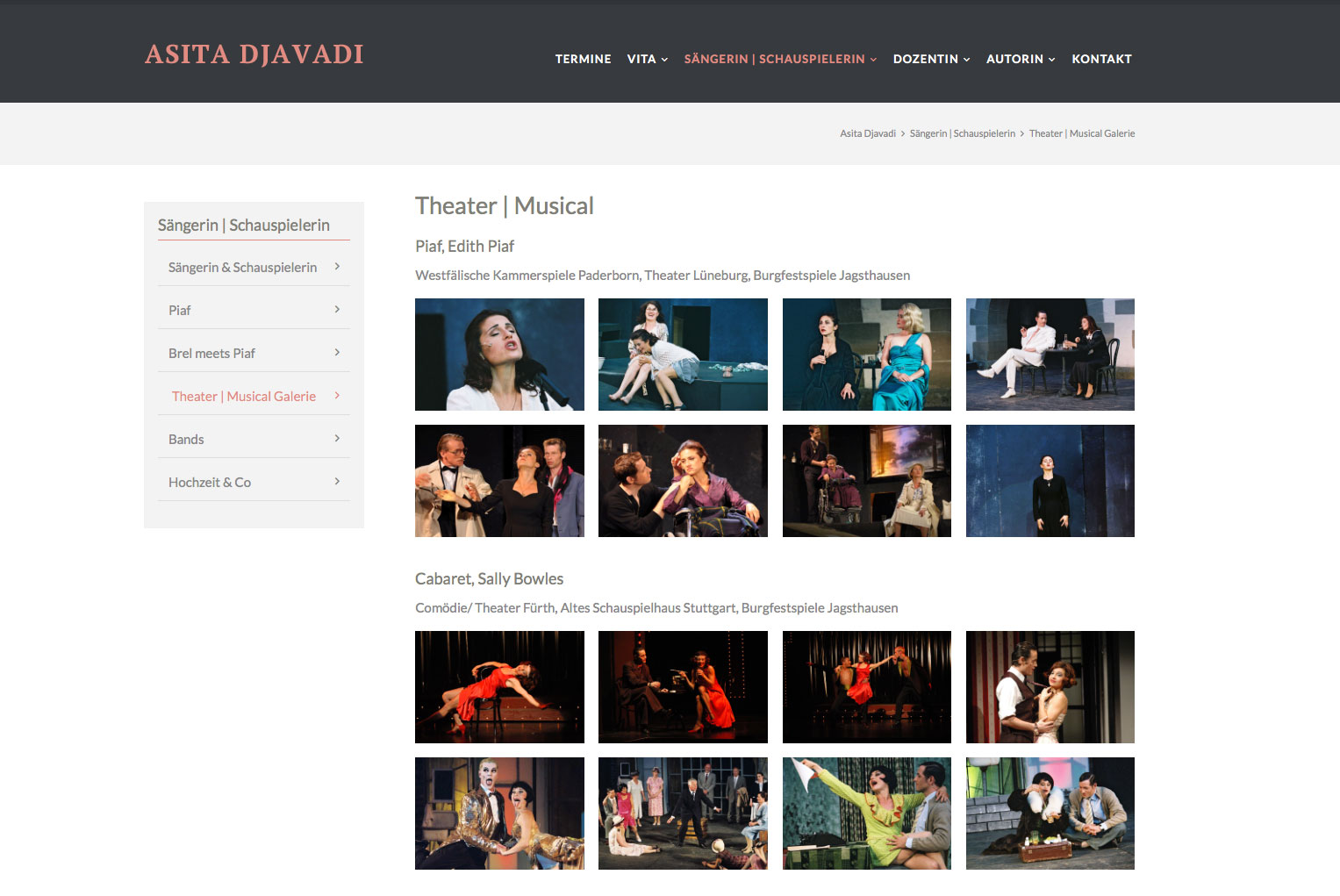Open the Kontakt page
The image size is (1340, 896).
(1101, 59)
